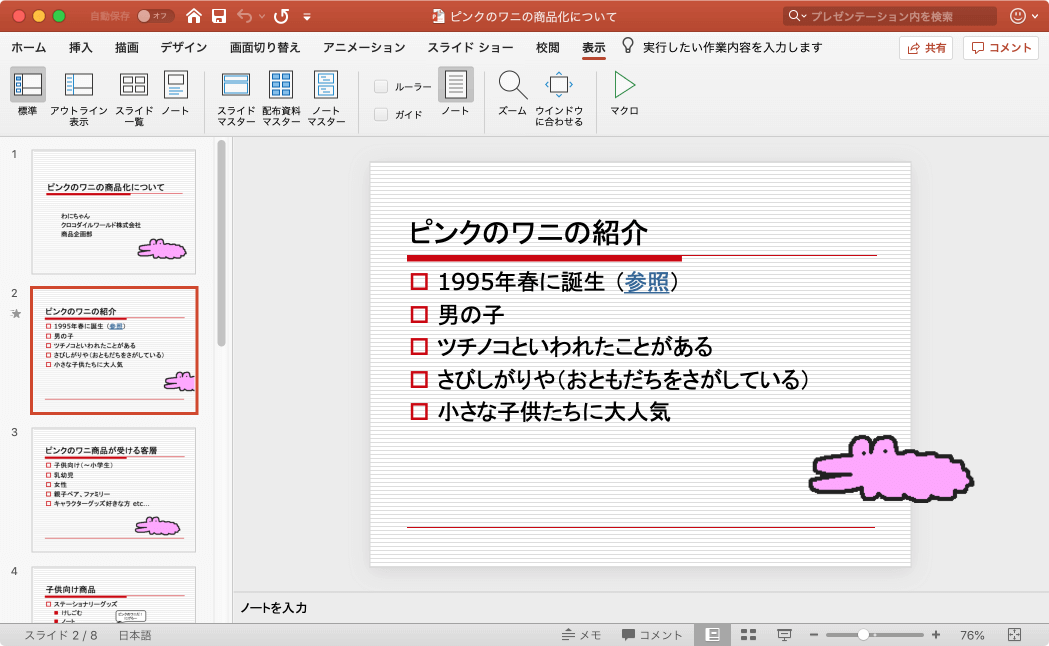Open the Animations (アニメーション) tab
1049x646 pixels.
[364, 47]
